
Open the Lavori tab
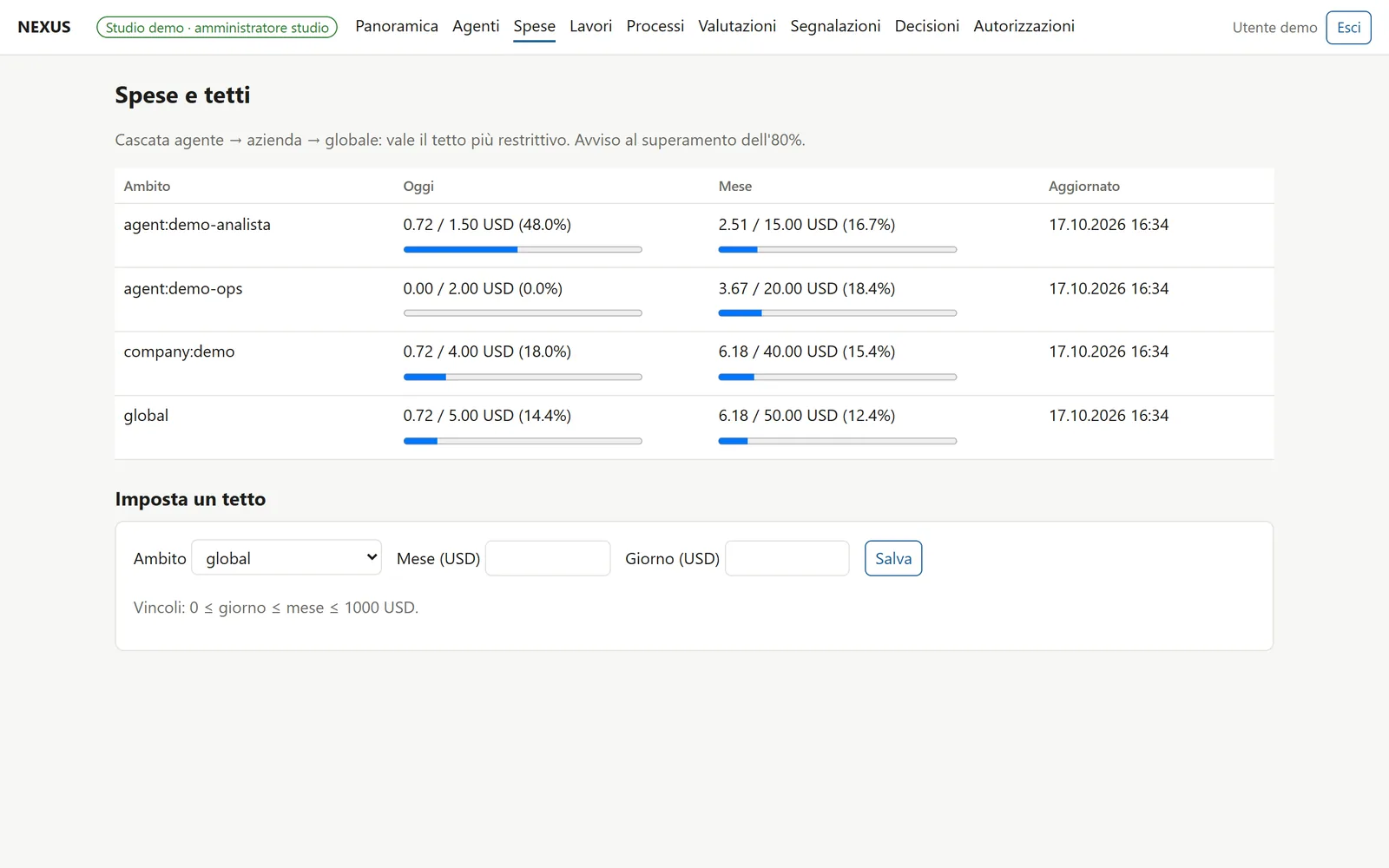[590, 26]
